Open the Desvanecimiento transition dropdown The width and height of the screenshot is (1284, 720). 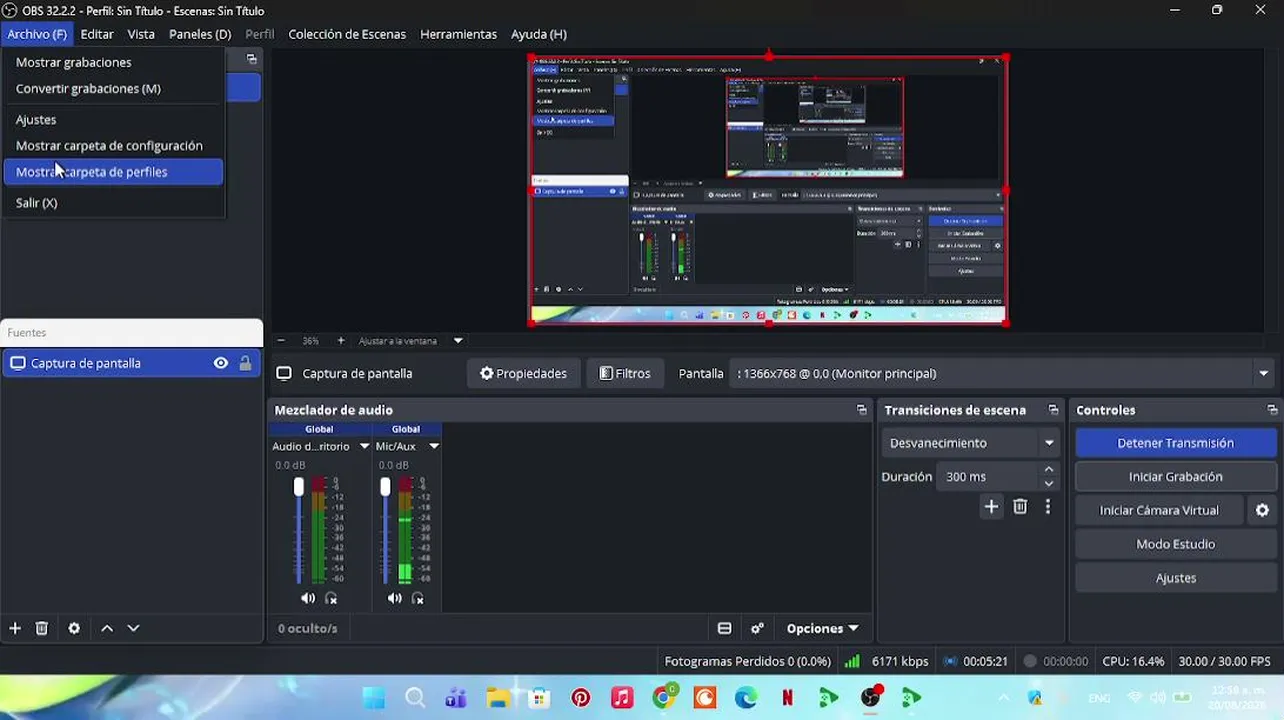[970, 443]
